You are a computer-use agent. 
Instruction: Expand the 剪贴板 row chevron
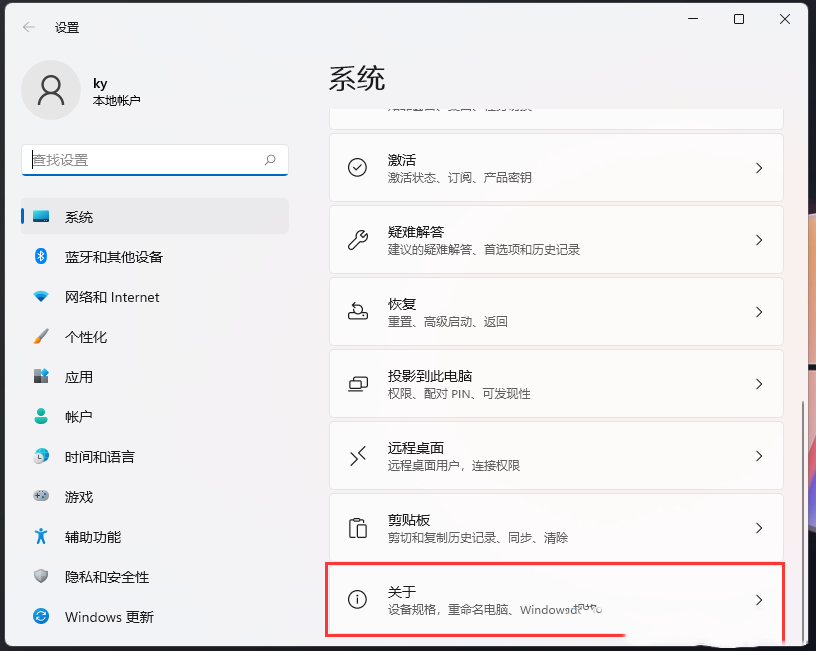click(x=758, y=528)
